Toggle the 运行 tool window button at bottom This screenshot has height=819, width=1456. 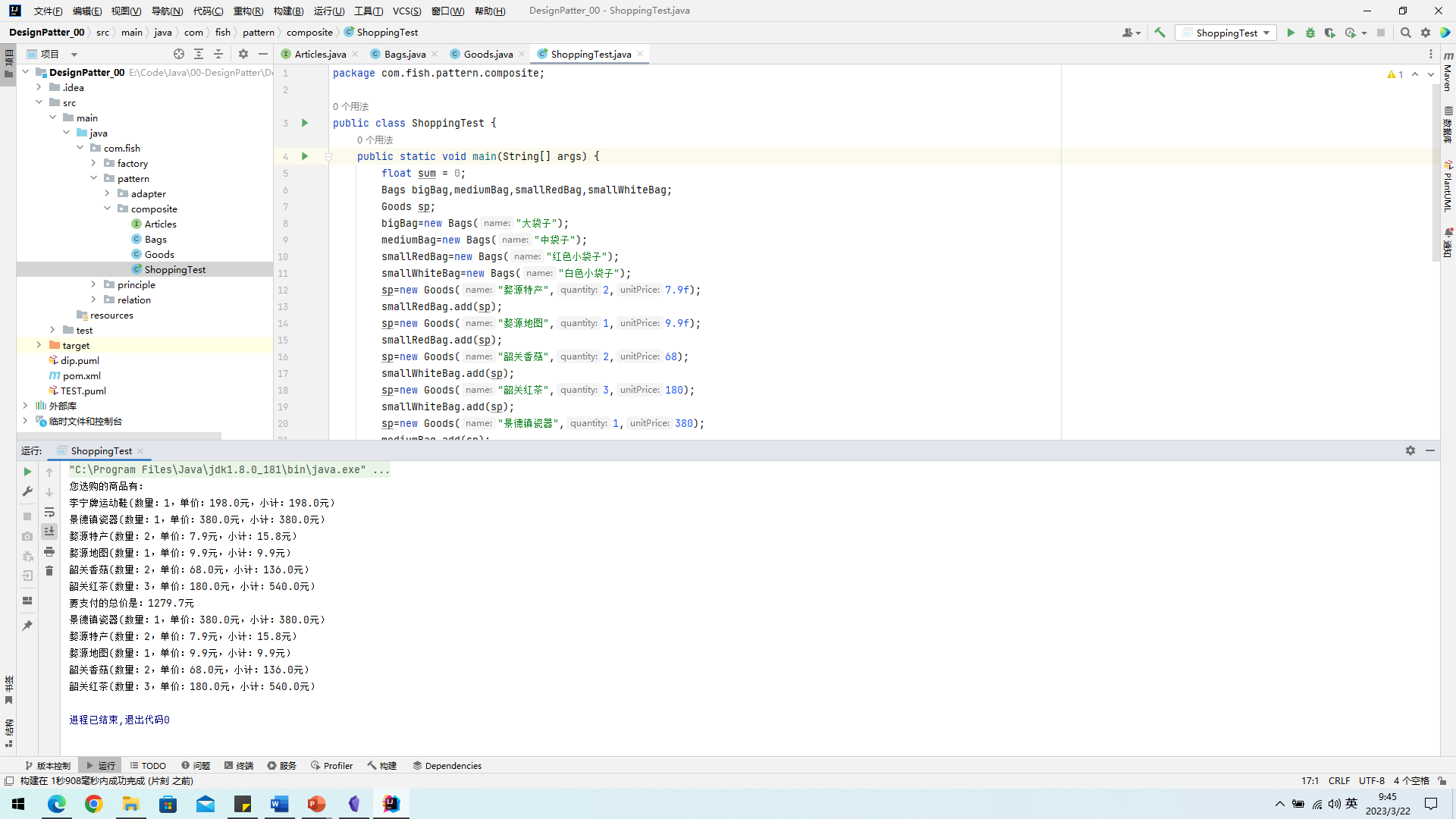[x=101, y=765]
